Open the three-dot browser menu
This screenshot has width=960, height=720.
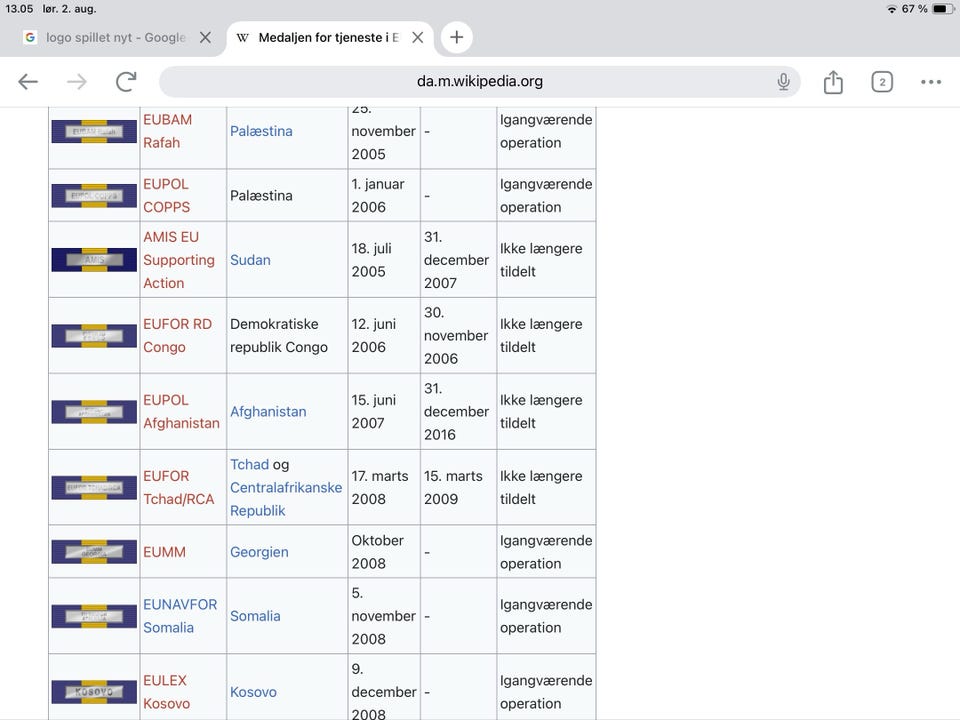pyautogui.click(x=931, y=81)
